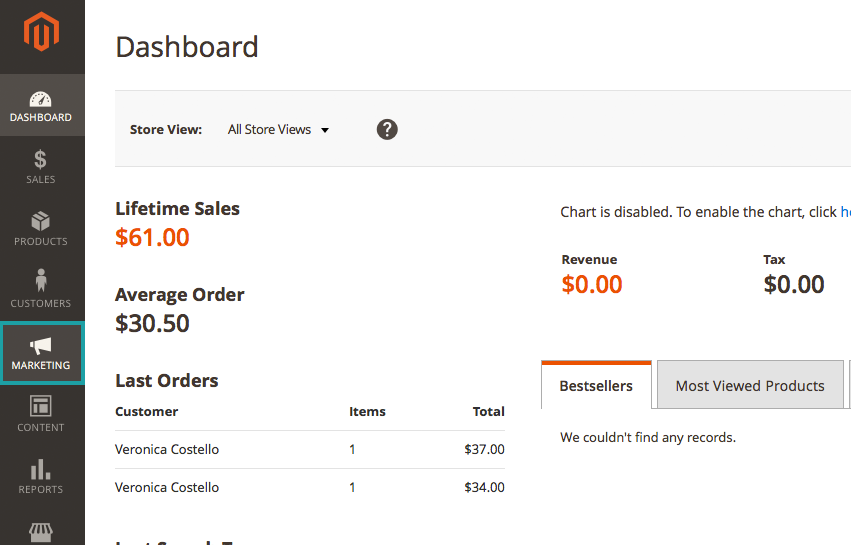Viewport: 851px width, 545px height.
Task: Switch to the Most Viewed Products tab
Action: 750,386
